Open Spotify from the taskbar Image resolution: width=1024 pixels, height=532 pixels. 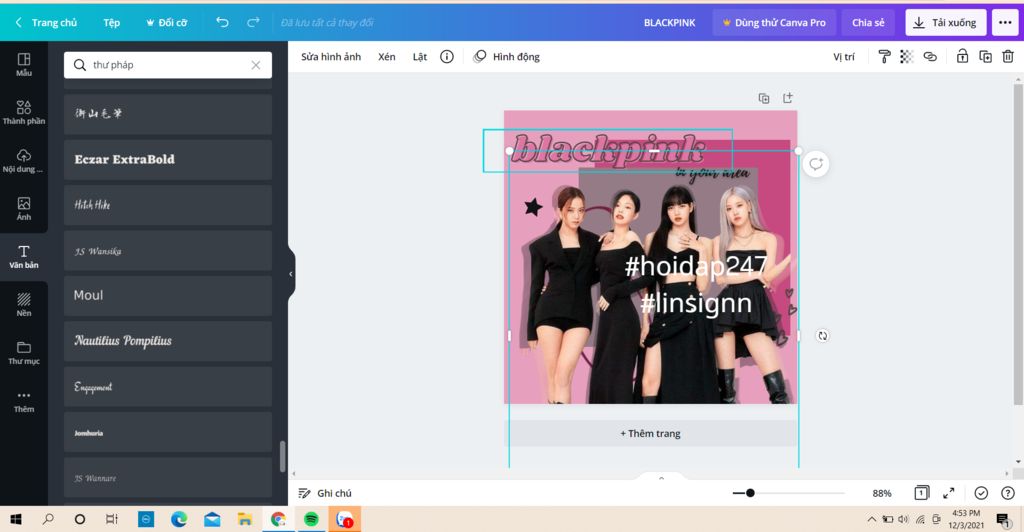(x=312, y=519)
